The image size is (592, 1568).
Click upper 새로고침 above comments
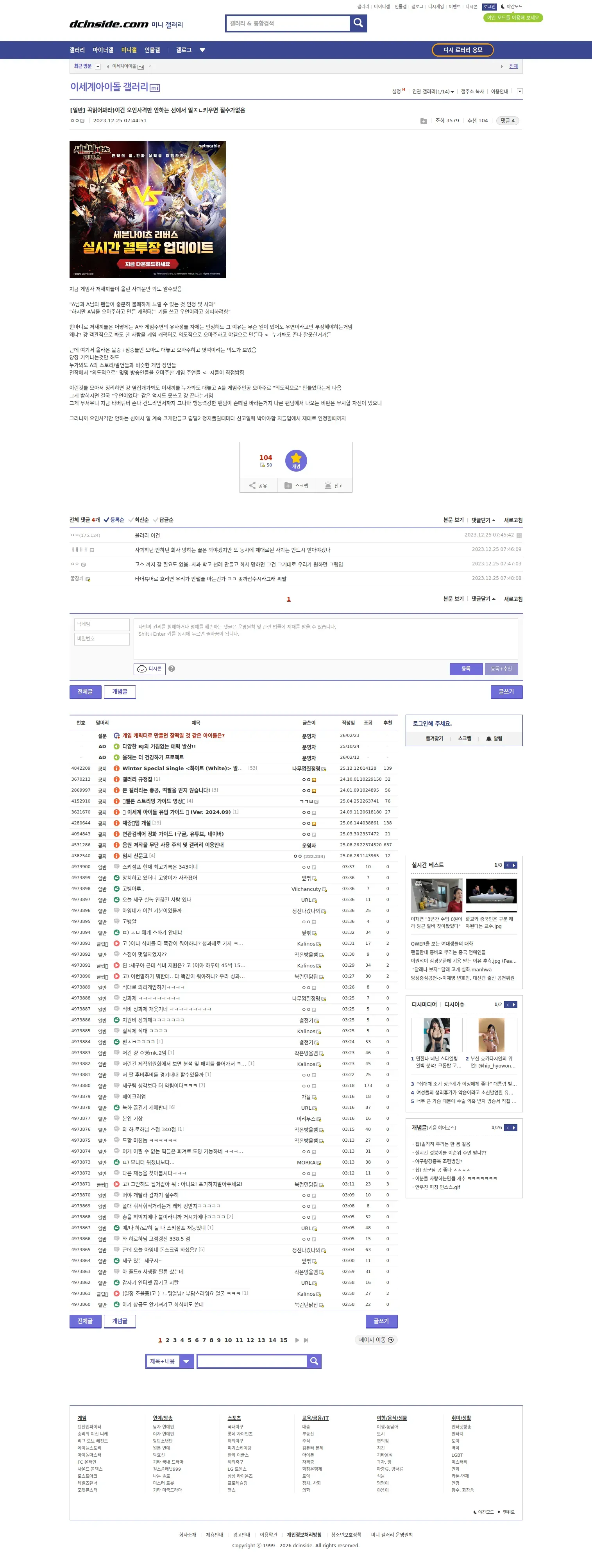pos(513,520)
